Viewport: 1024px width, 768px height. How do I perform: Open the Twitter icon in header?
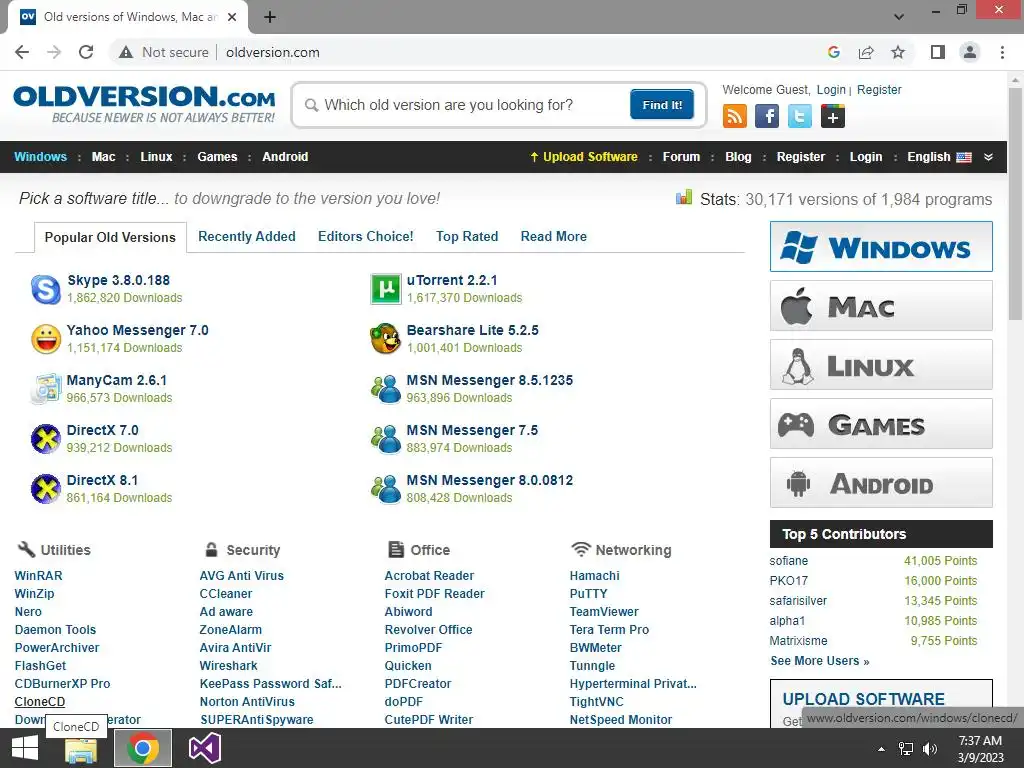pyautogui.click(x=800, y=116)
